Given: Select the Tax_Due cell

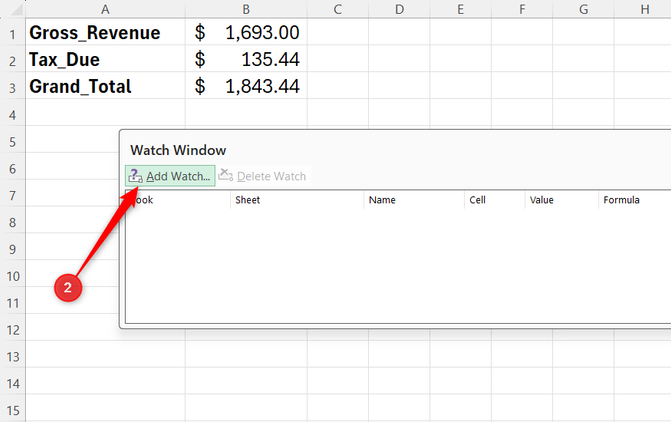Looking at the screenshot, I should (105, 59).
